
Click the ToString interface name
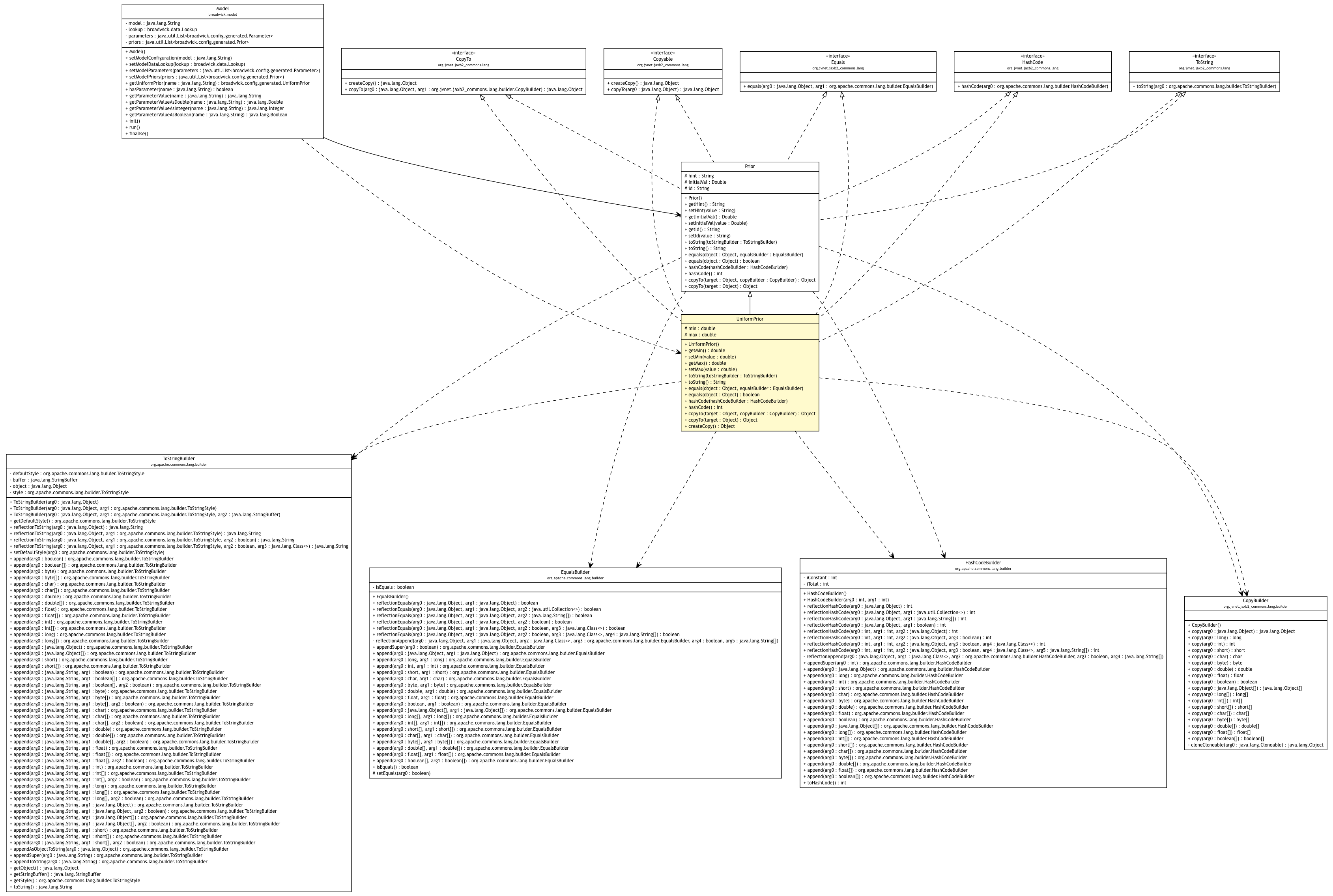pyautogui.click(x=1204, y=62)
